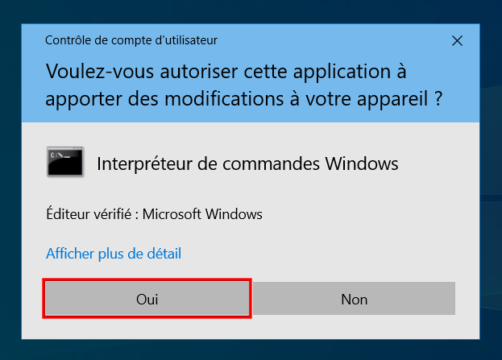Click the word application in the heading

point(342,73)
